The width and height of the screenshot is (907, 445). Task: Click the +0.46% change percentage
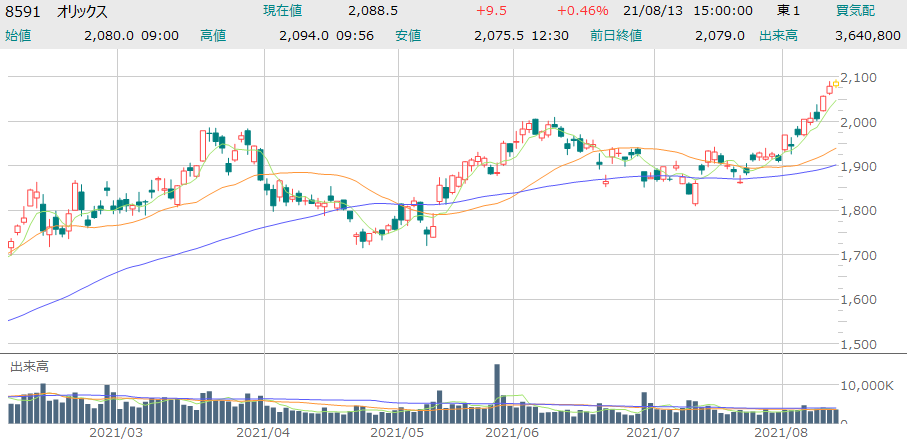[580, 11]
